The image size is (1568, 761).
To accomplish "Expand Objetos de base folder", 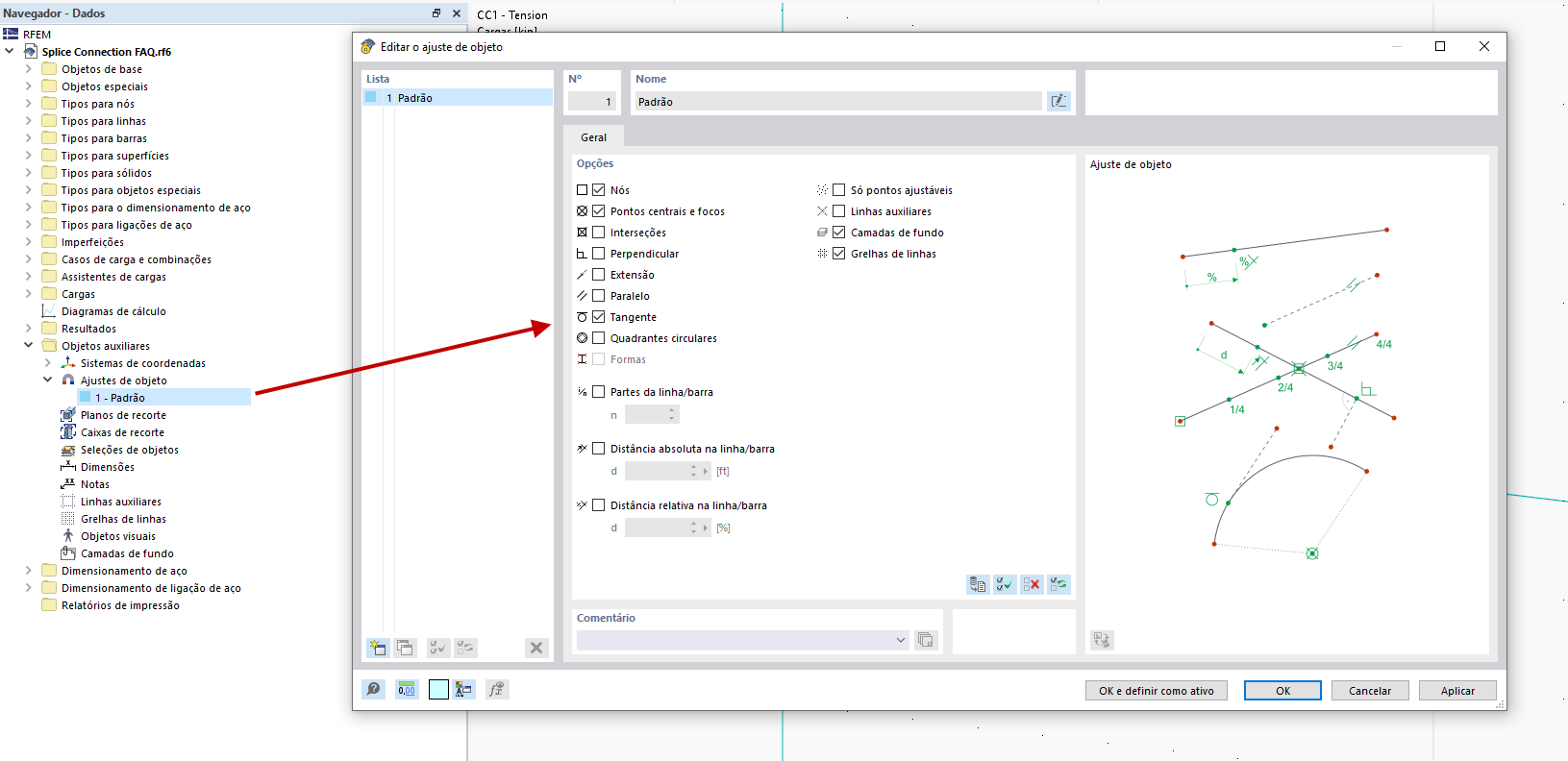I will (x=28, y=69).
